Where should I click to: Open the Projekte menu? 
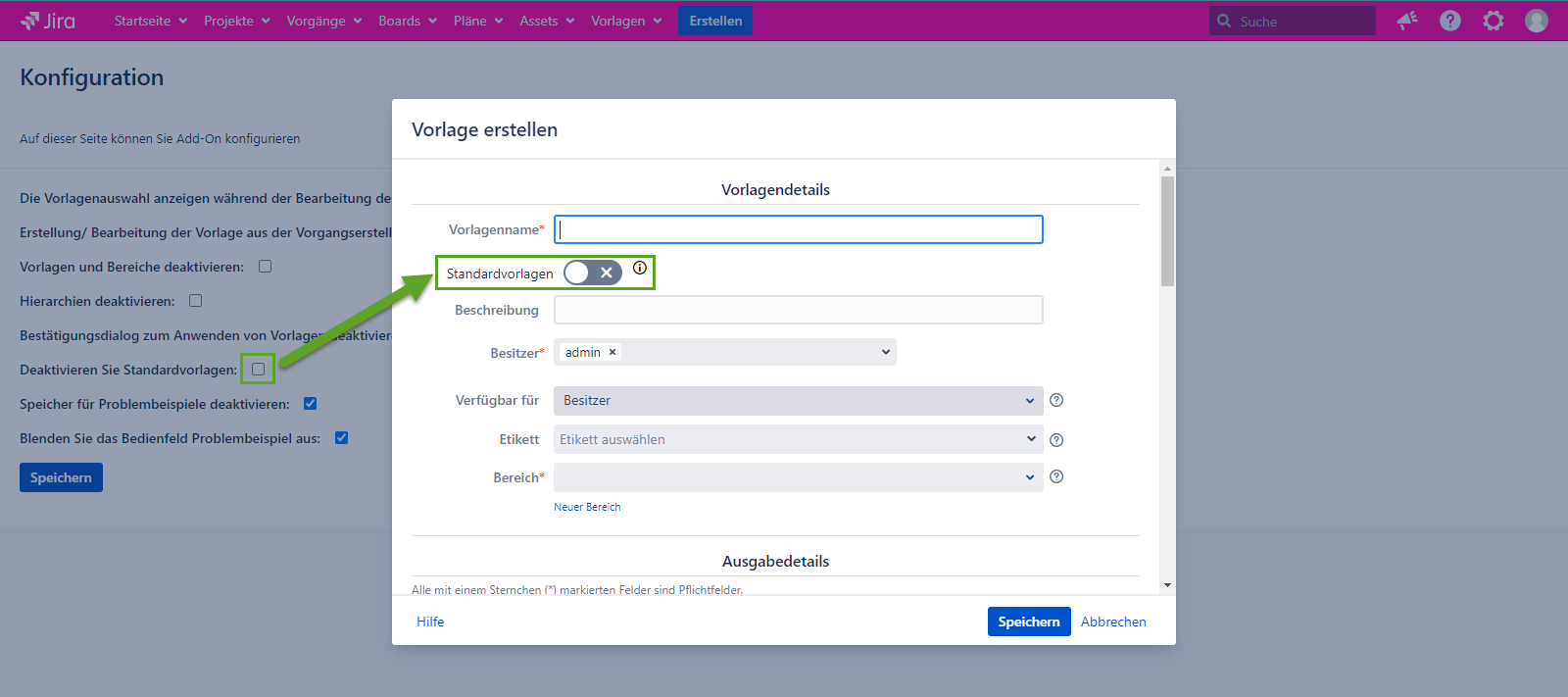tap(236, 21)
